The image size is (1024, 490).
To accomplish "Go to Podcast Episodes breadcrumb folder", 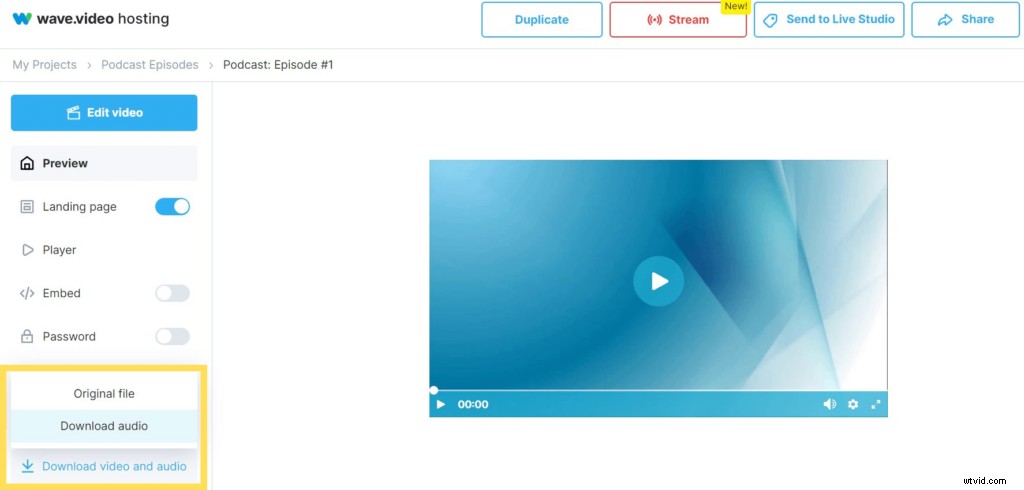I will 150,65.
